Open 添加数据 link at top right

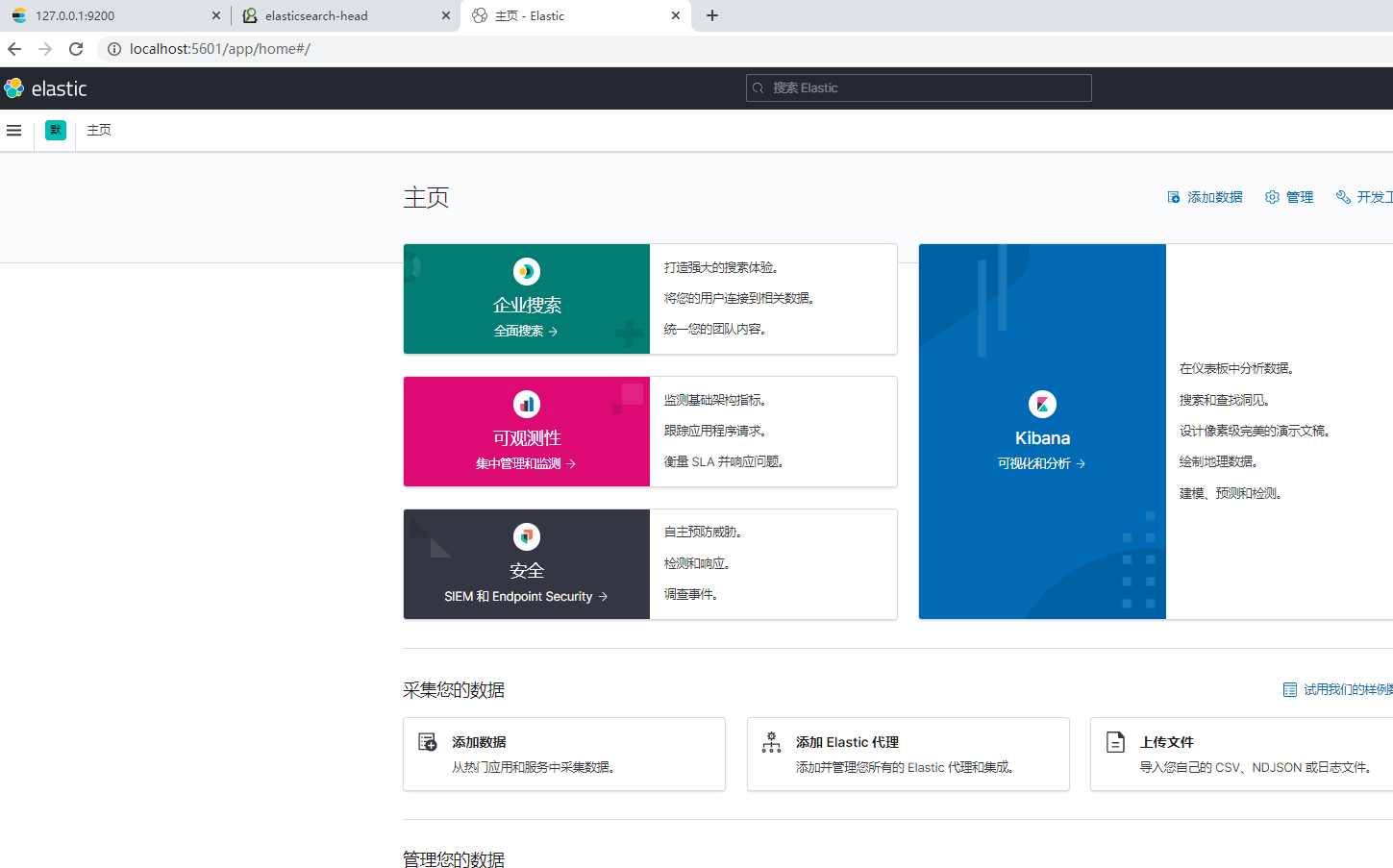coord(1214,197)
